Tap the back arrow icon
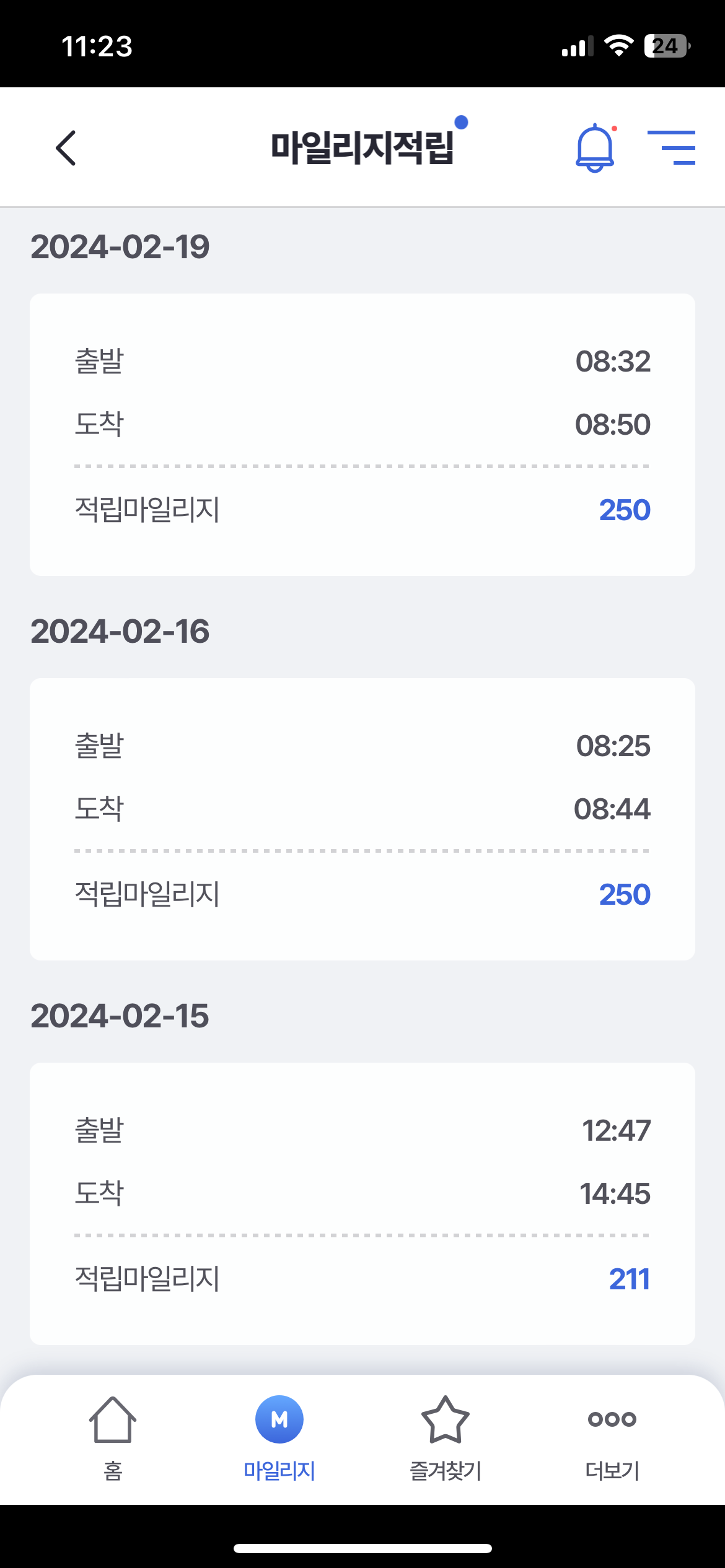This screenshot has height=1568, width=725. (x=66, y=148)
